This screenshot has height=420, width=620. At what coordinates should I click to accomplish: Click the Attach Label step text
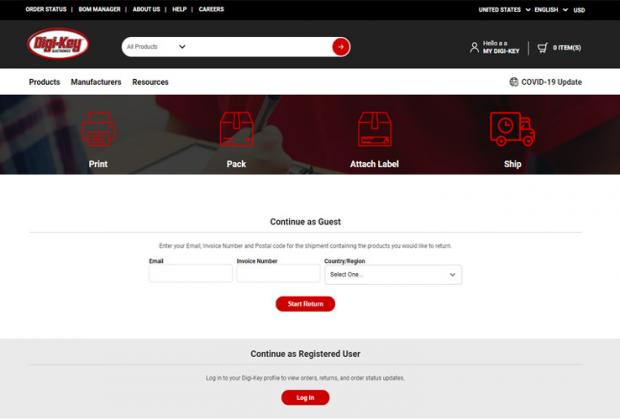pyautogui.click(x=374, y=164)
